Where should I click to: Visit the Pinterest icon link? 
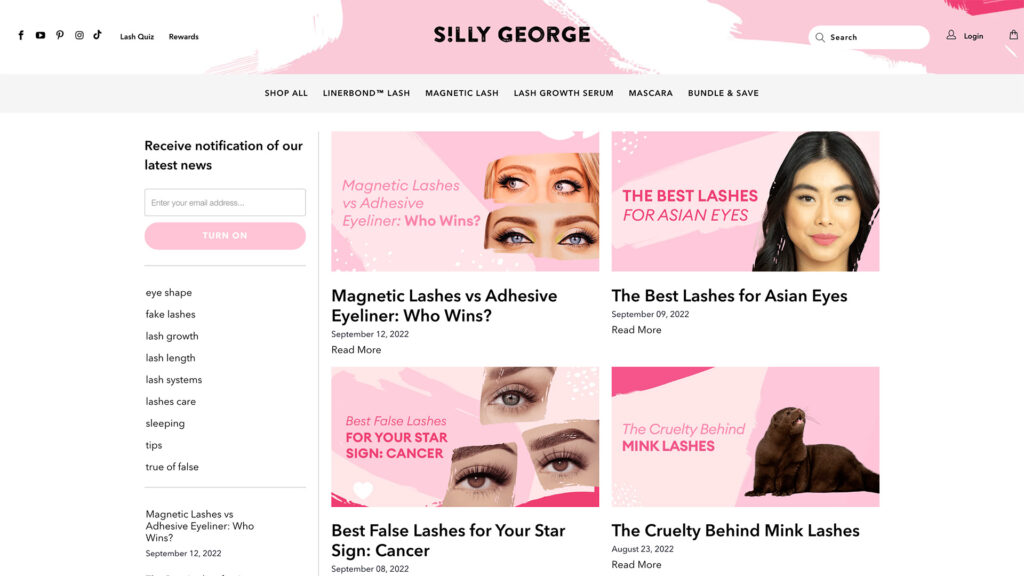(x=59, y=35)
